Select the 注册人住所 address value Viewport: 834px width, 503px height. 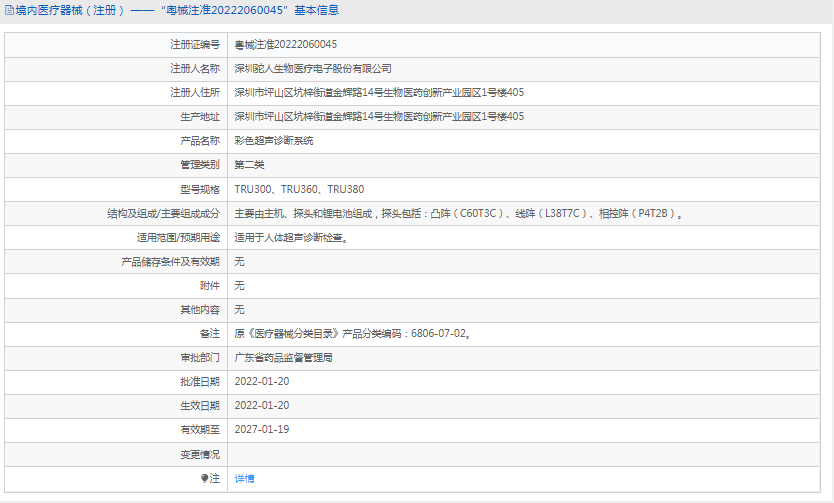[379, 93]
